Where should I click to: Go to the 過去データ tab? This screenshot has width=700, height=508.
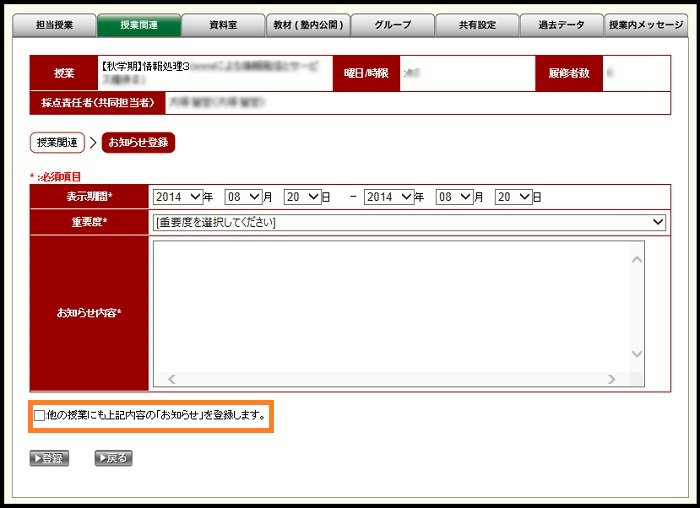pyautogui.click(x=561, y=25)
